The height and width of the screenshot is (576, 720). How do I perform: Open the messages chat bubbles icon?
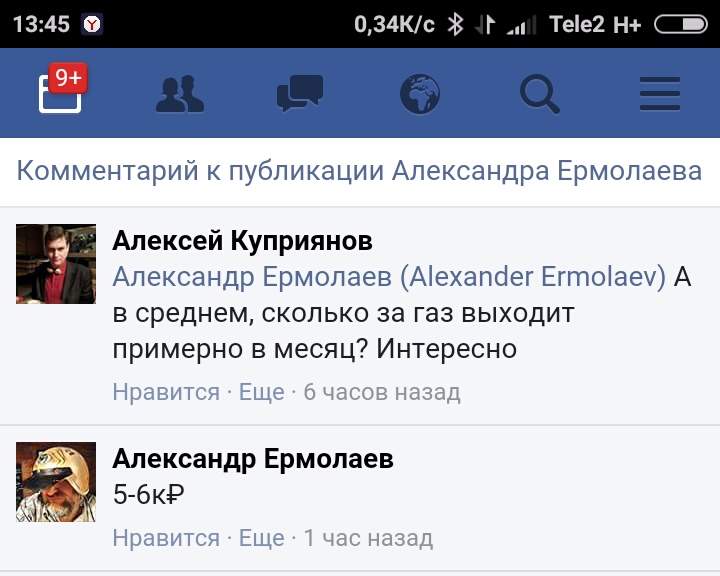tap(300, 93)
